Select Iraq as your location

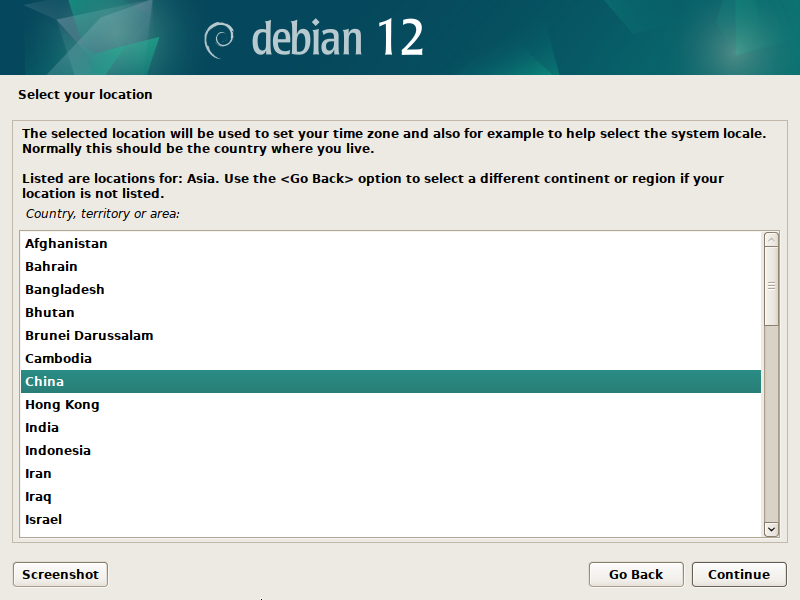click(x=38, y=496)
